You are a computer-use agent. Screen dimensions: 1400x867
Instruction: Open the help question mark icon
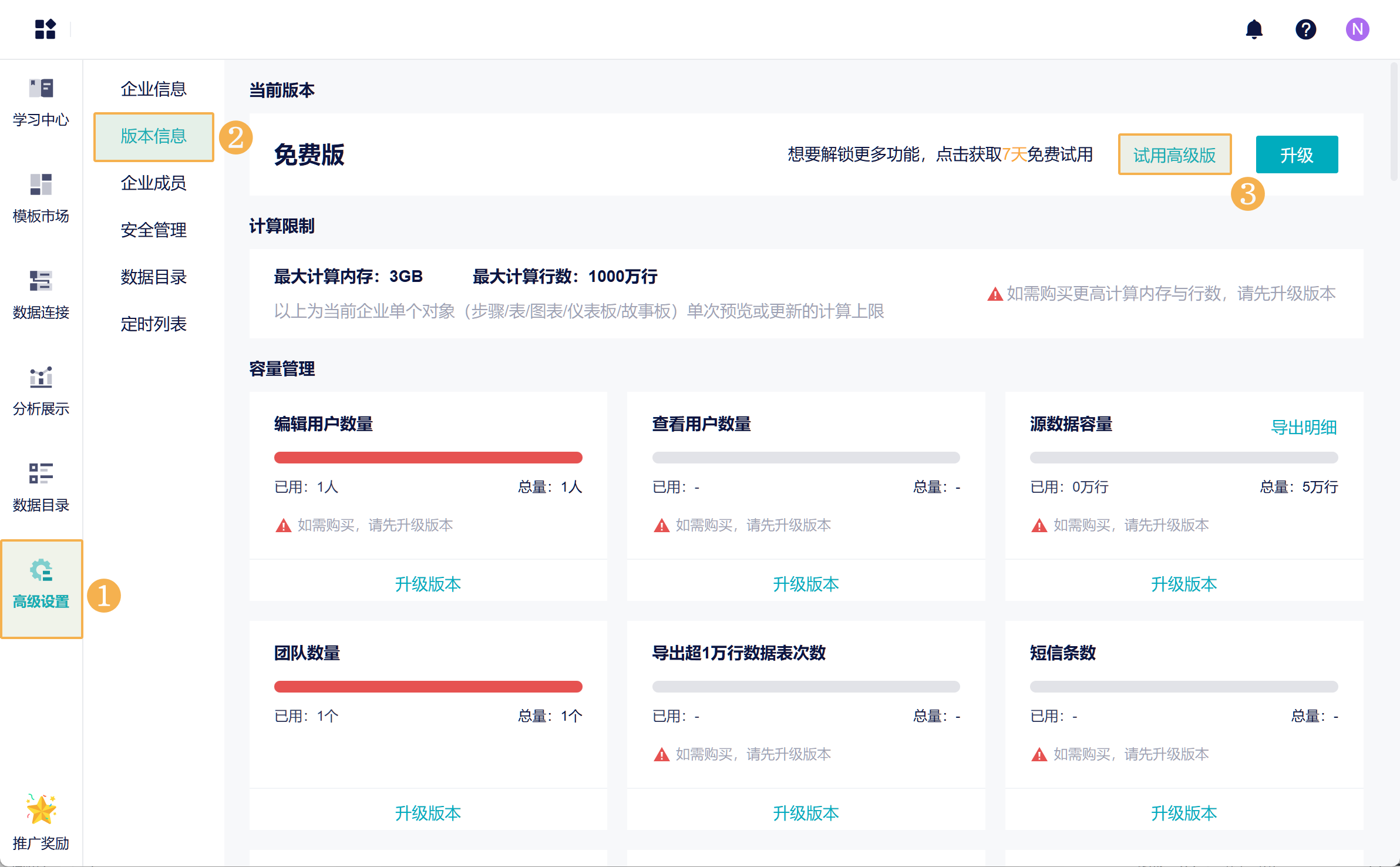(1305, 29)
